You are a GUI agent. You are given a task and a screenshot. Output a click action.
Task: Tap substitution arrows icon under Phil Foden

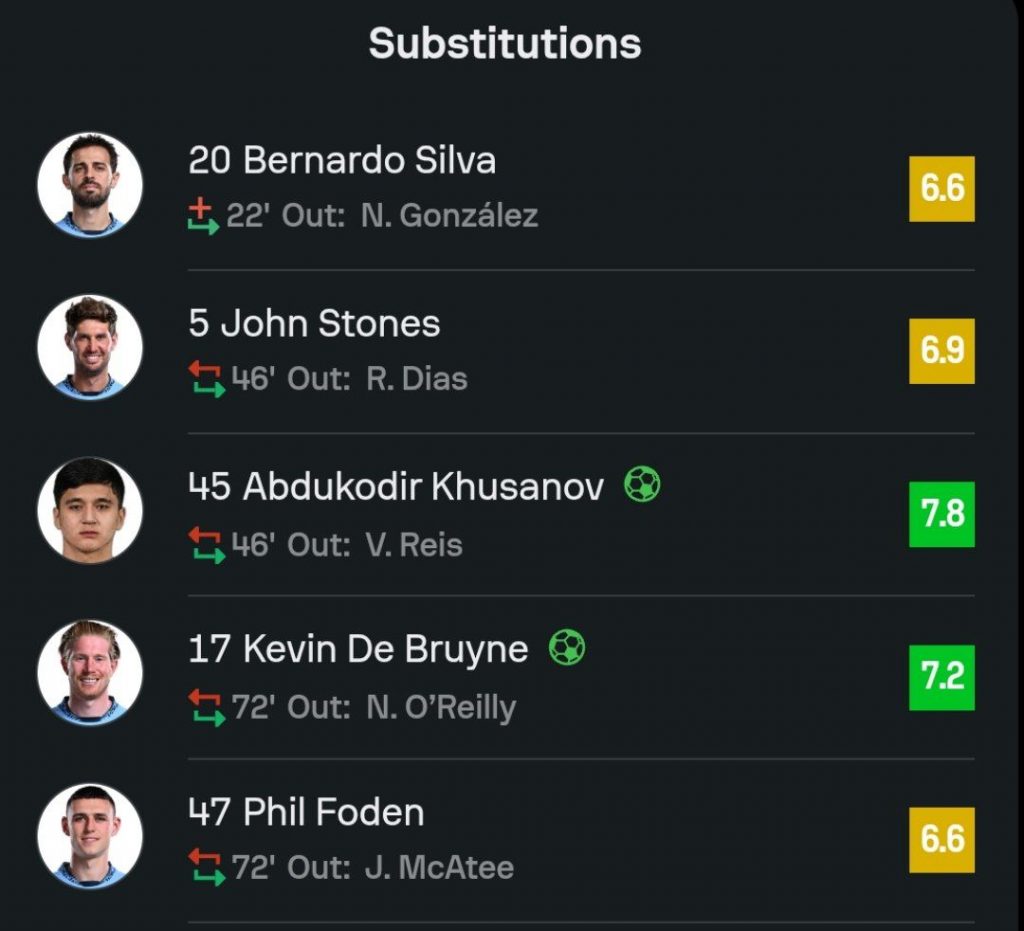click(206, 867)
